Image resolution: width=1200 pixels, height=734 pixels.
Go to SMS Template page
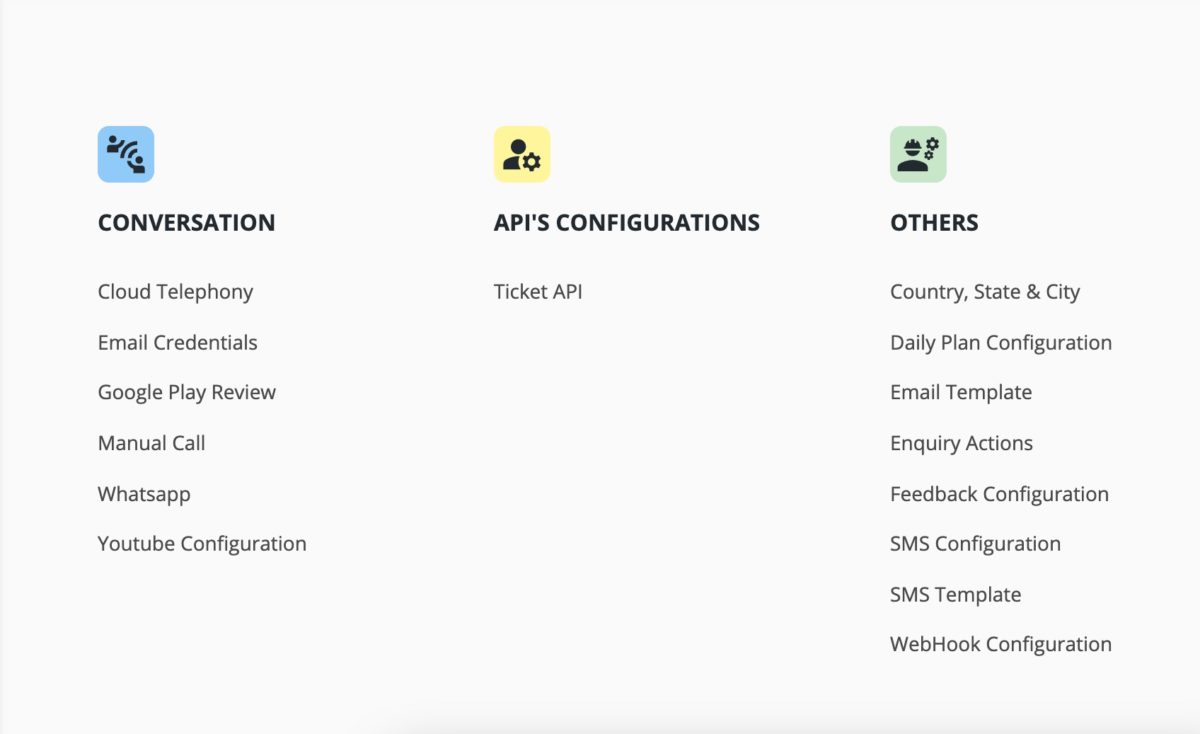pyautogui.click(x=955, y=594)
